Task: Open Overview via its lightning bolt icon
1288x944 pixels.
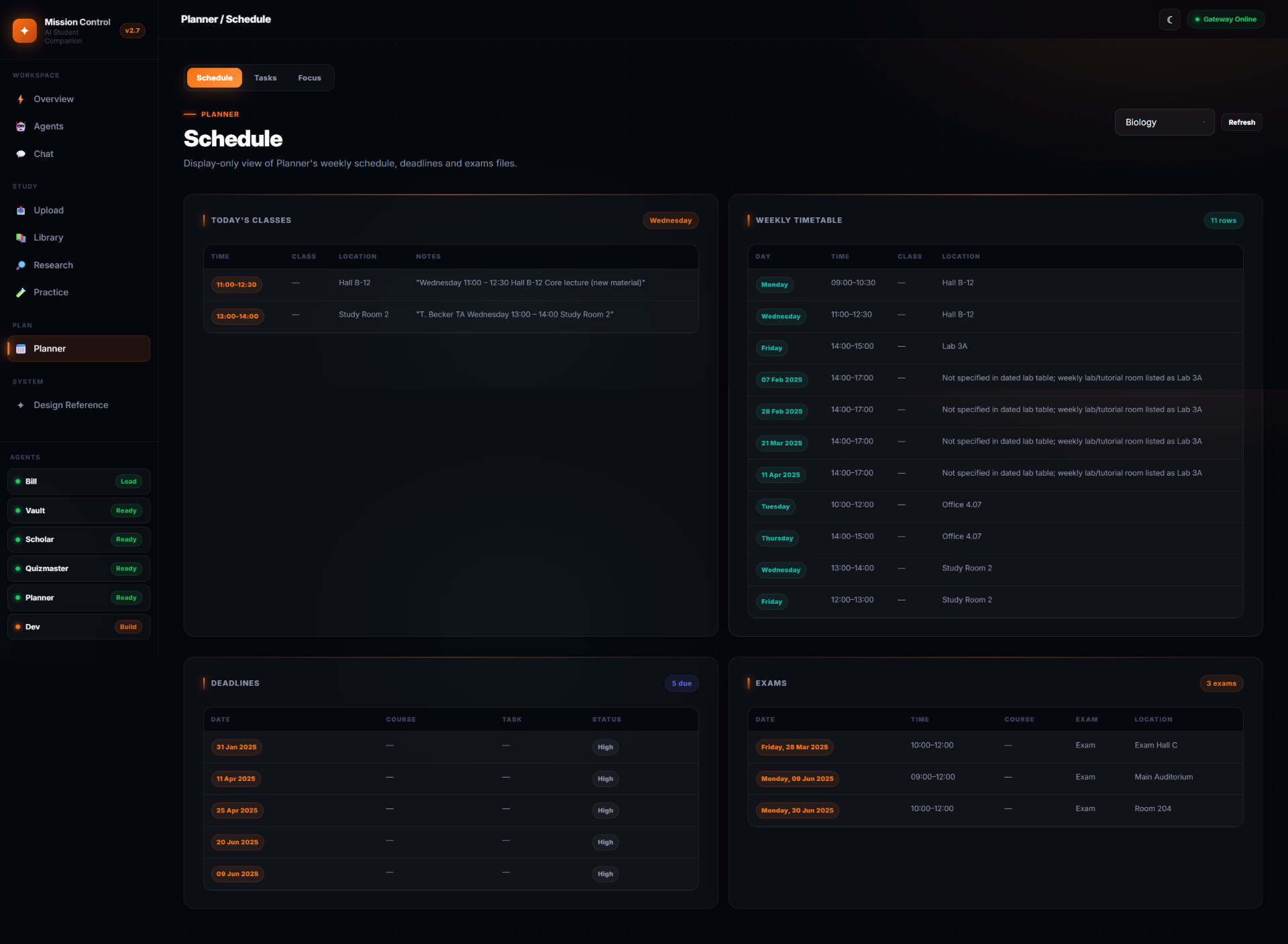Action: [x=21, y=99]
